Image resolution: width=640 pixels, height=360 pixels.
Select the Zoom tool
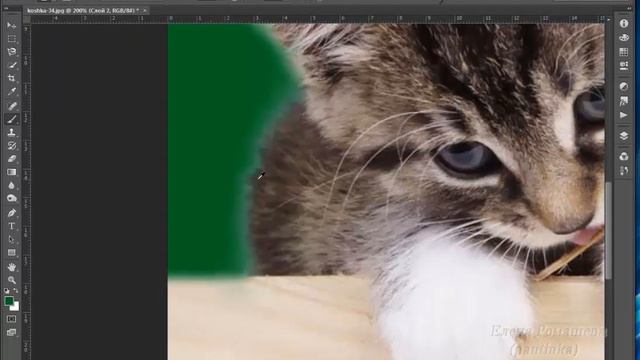coord(11,280)
